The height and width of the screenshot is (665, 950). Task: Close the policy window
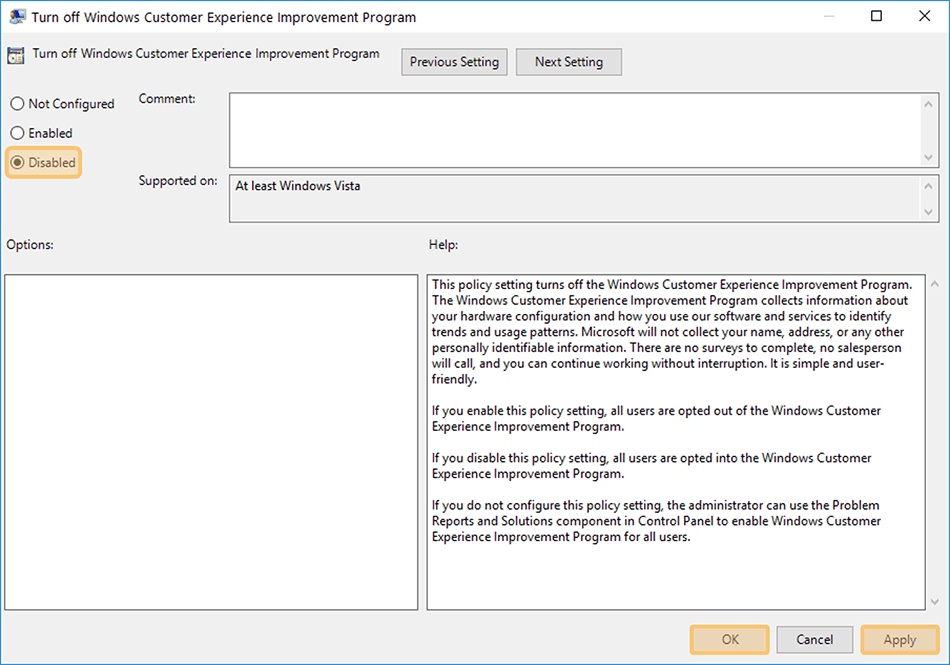tap(924, 16)
